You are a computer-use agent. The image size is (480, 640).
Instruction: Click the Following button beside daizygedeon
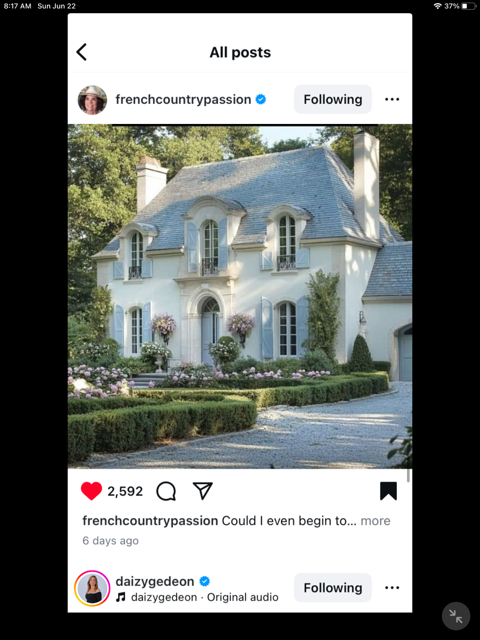point(333,588)
